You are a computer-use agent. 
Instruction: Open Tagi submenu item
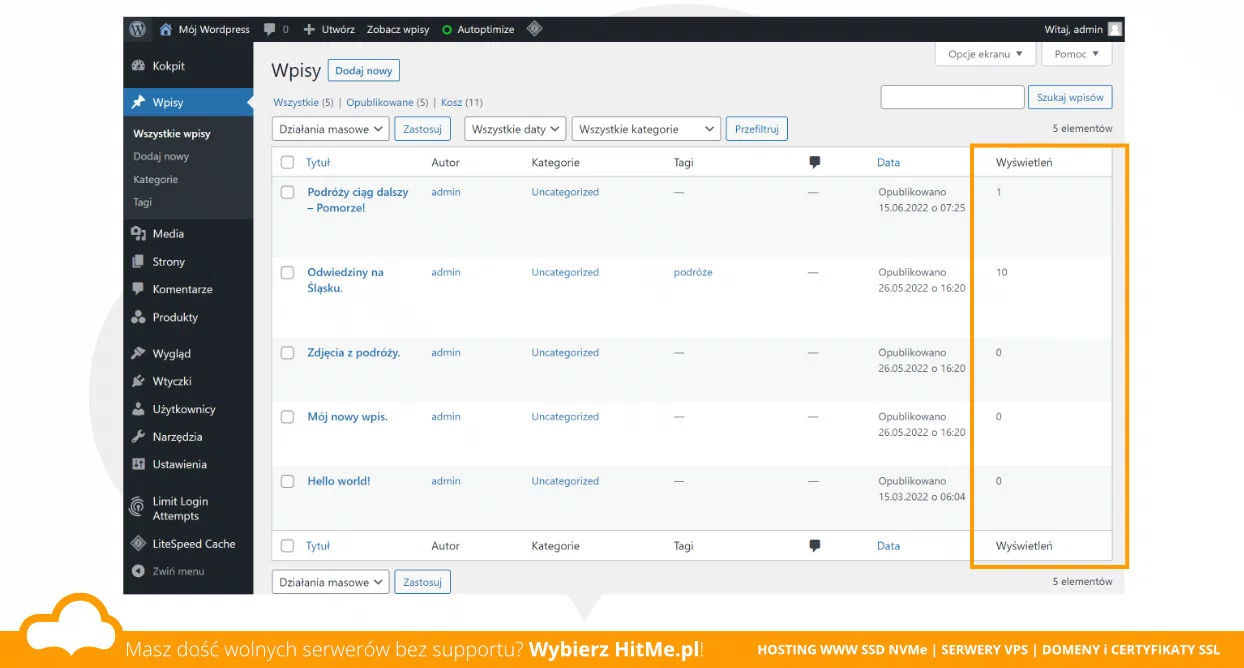tap(143, 202)
